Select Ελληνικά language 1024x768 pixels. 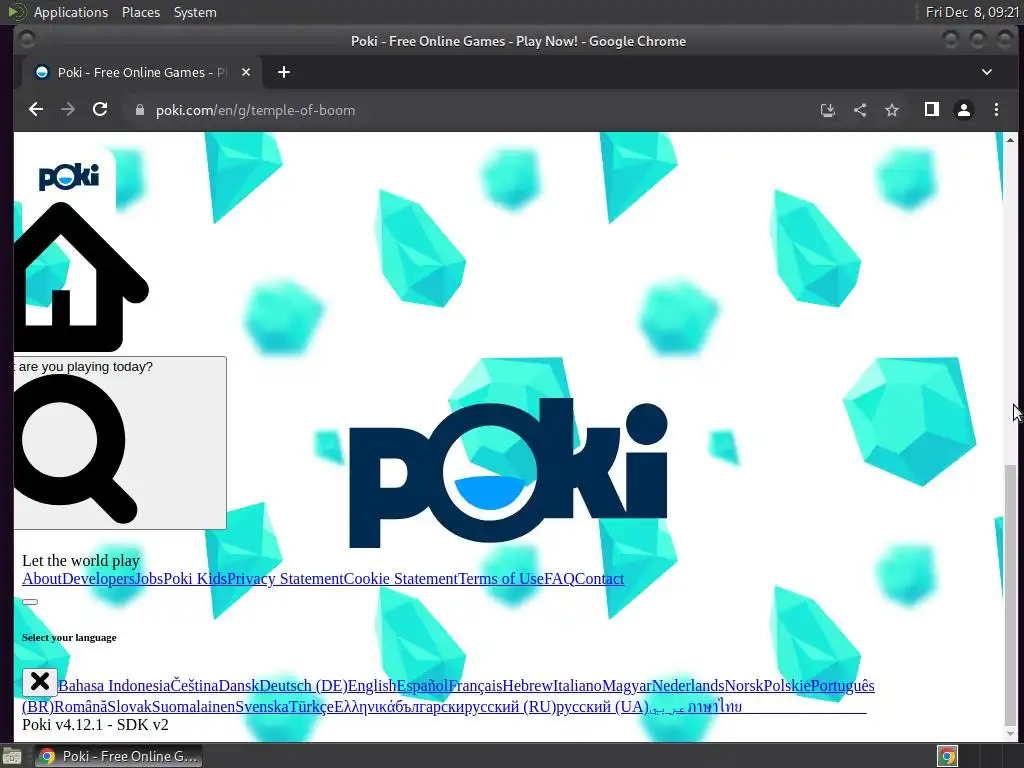[364, 707]
